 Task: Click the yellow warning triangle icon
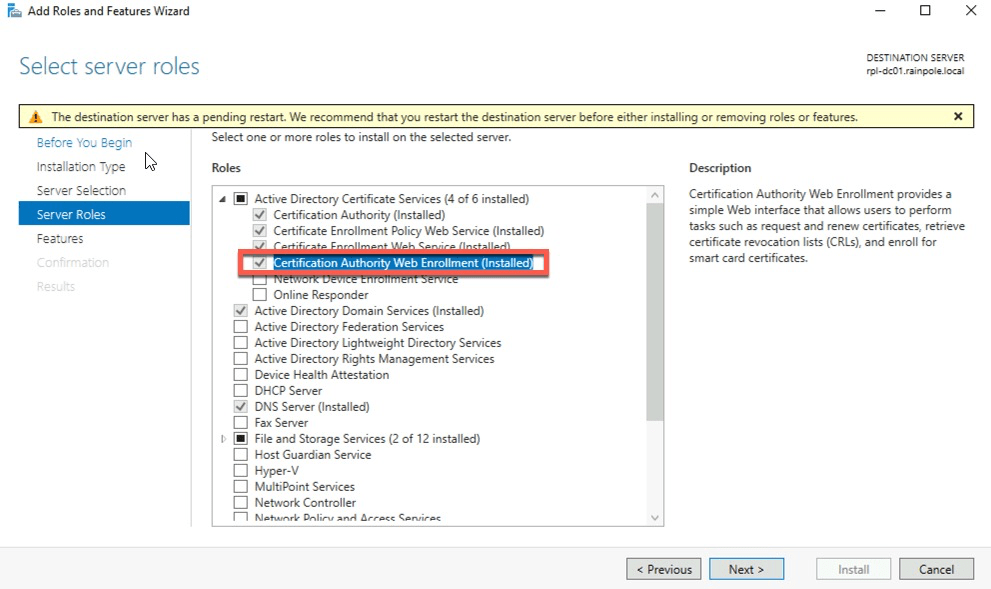(35, 117)
